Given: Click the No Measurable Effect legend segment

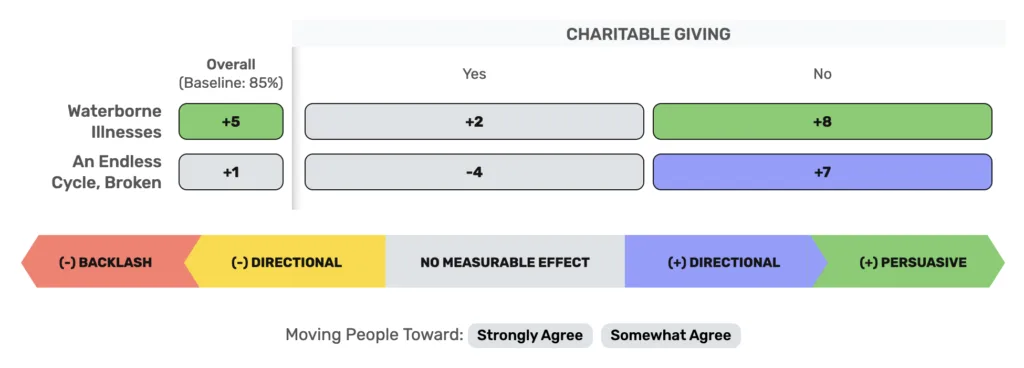Looking at the screenshot, I should [x=505, y=262].
